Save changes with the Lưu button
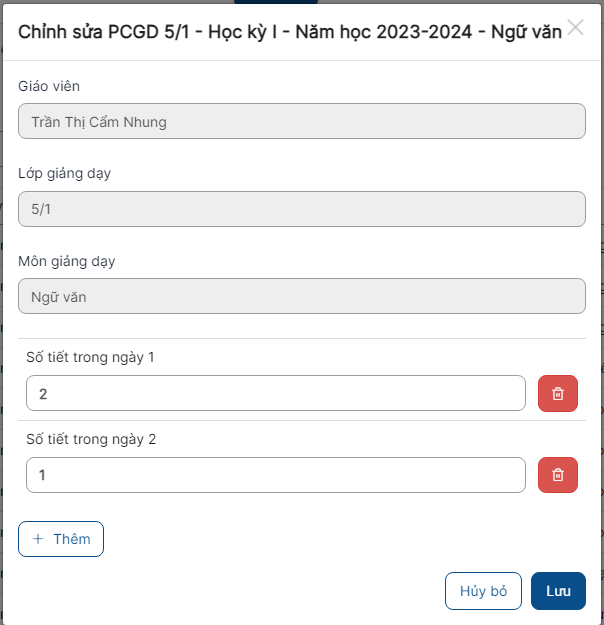Screen dimensions: 604x625 pyautogui.click(x=558, y=591)
